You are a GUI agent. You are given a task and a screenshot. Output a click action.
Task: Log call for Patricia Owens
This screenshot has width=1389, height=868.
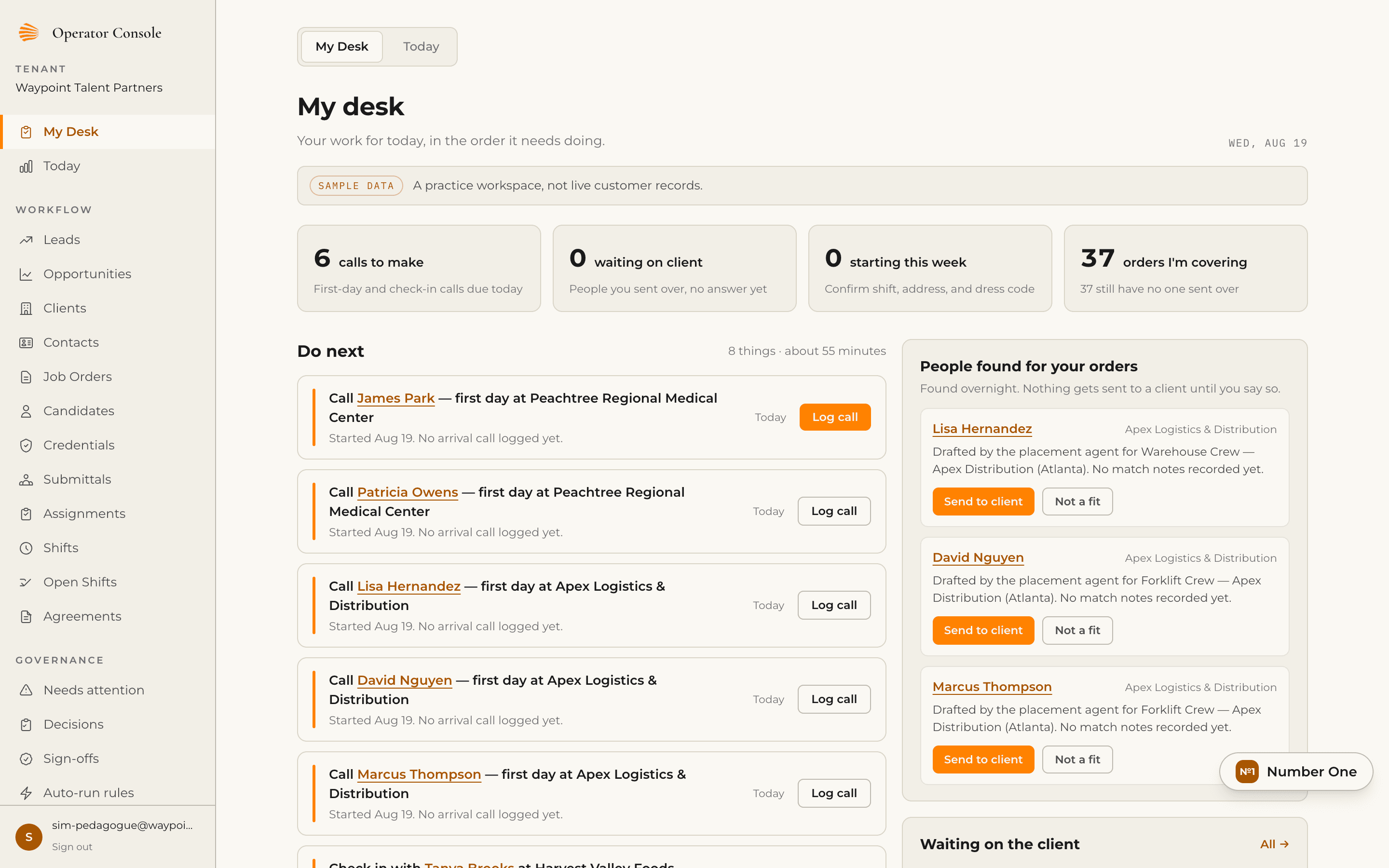click(834, 511)
